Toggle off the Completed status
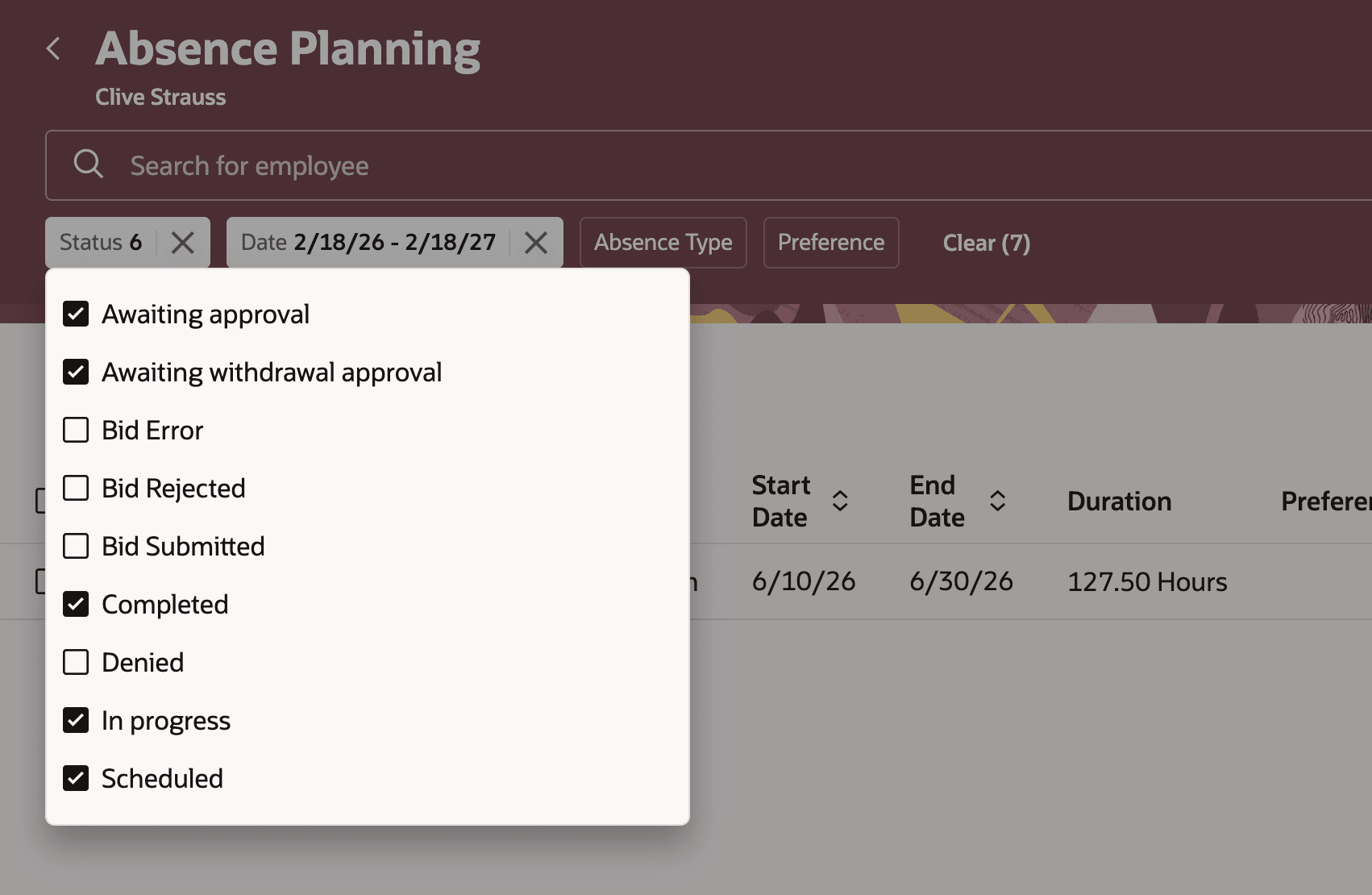 [75, 604]
